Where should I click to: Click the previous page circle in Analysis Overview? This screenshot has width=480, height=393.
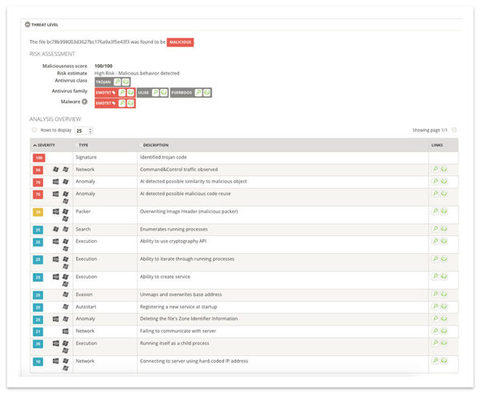tap(34, 130)
